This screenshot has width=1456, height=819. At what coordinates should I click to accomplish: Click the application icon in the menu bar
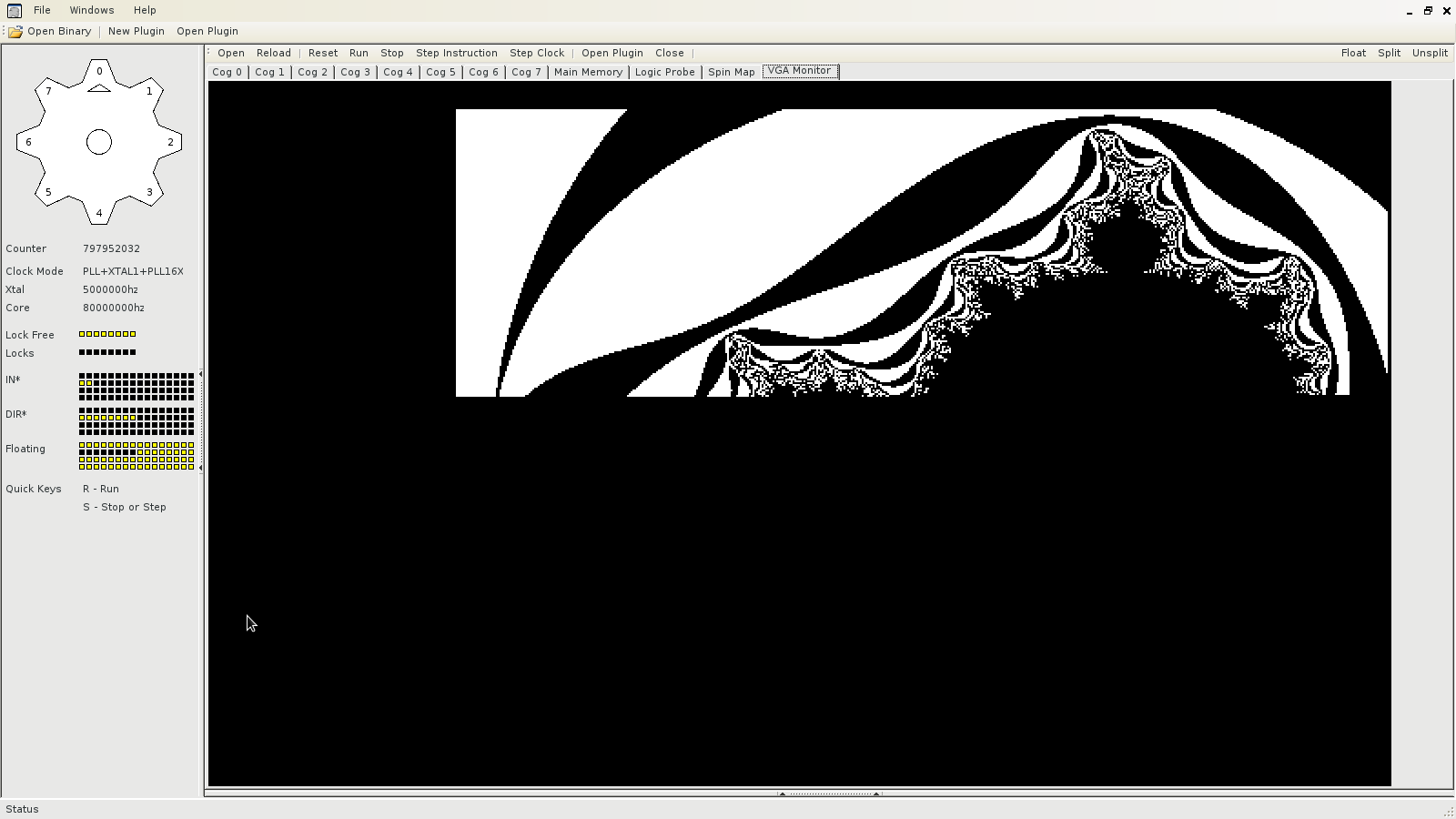(x=14, y=10)
